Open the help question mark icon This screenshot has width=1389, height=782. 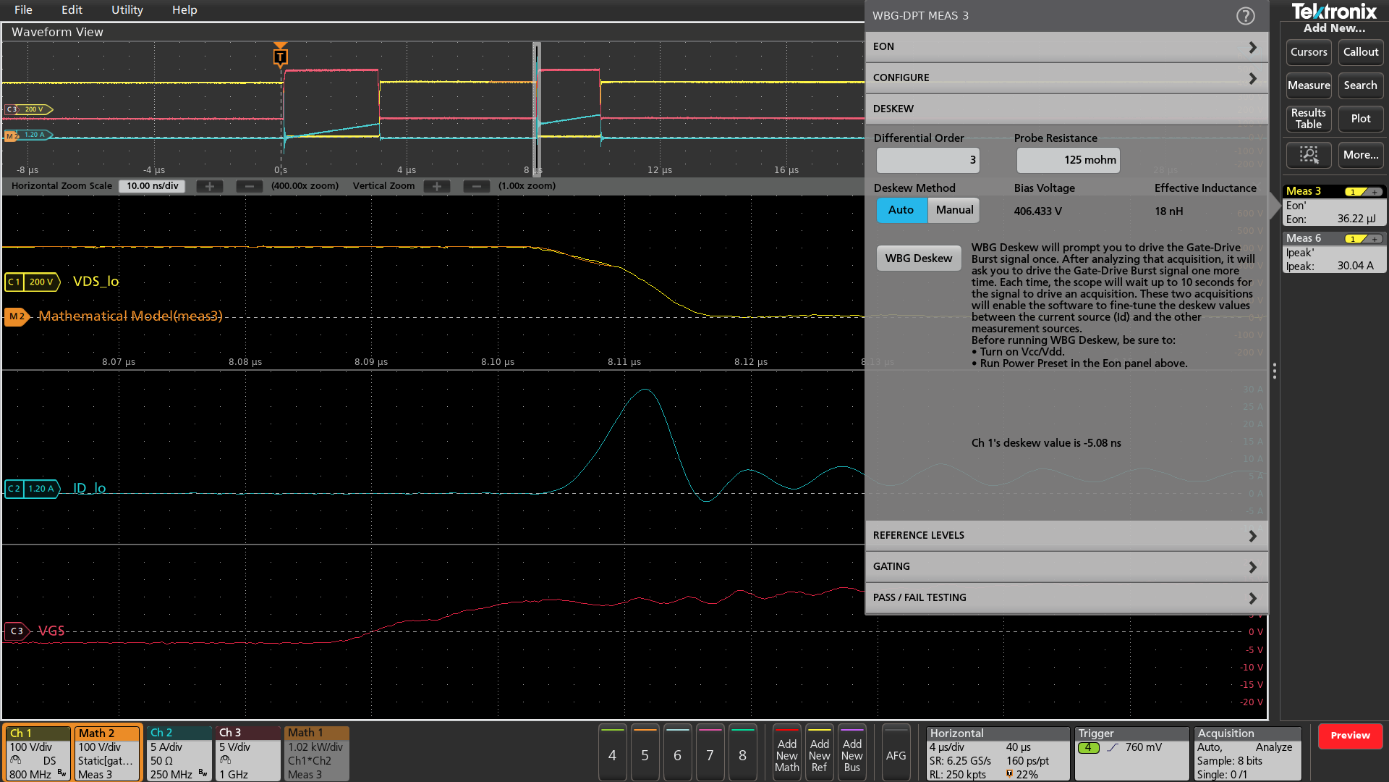(1245, 16)
